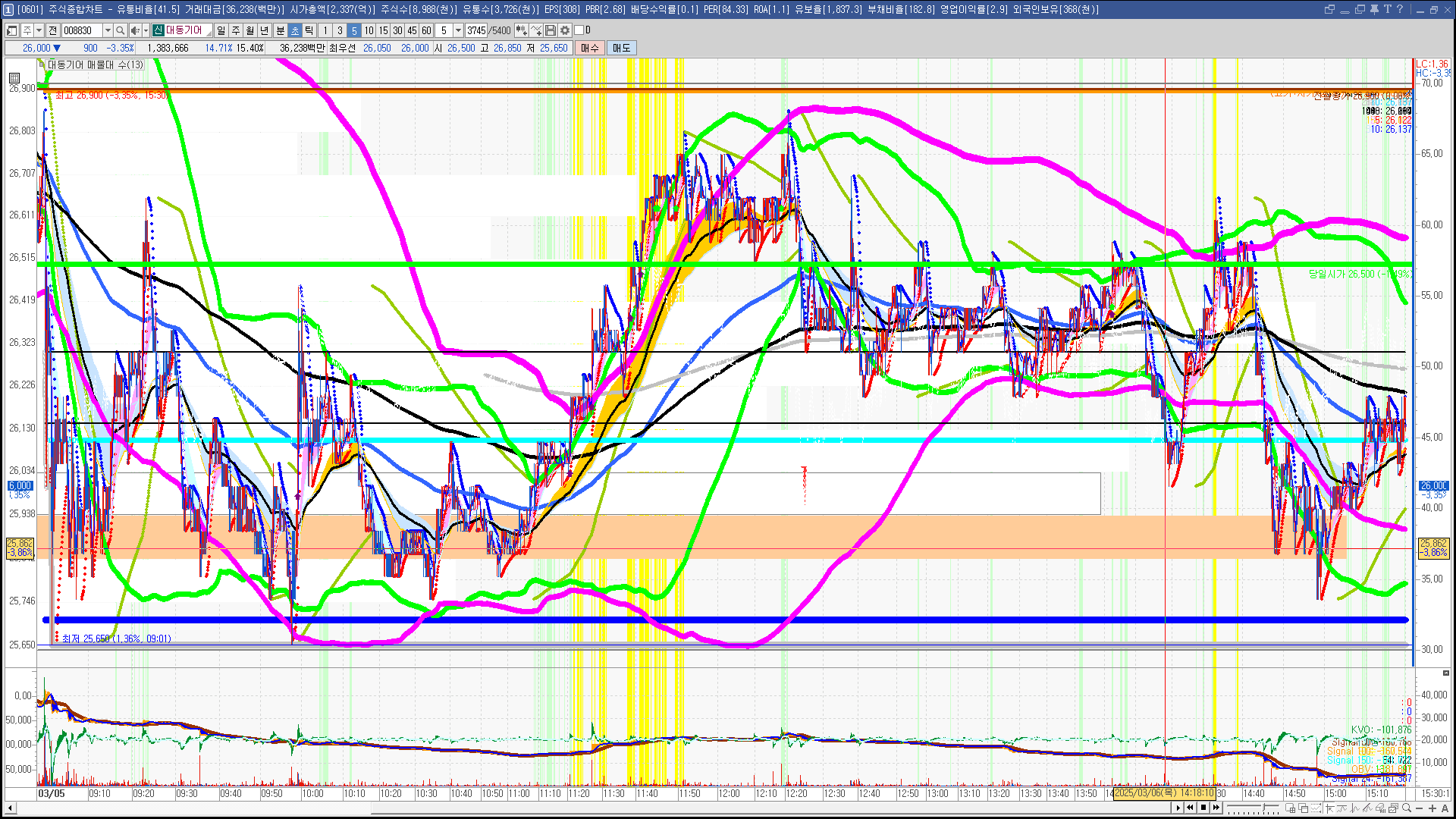1456x819 pixels.
Task: Click the 매수 buy button
Action: (x=590, y=48)
